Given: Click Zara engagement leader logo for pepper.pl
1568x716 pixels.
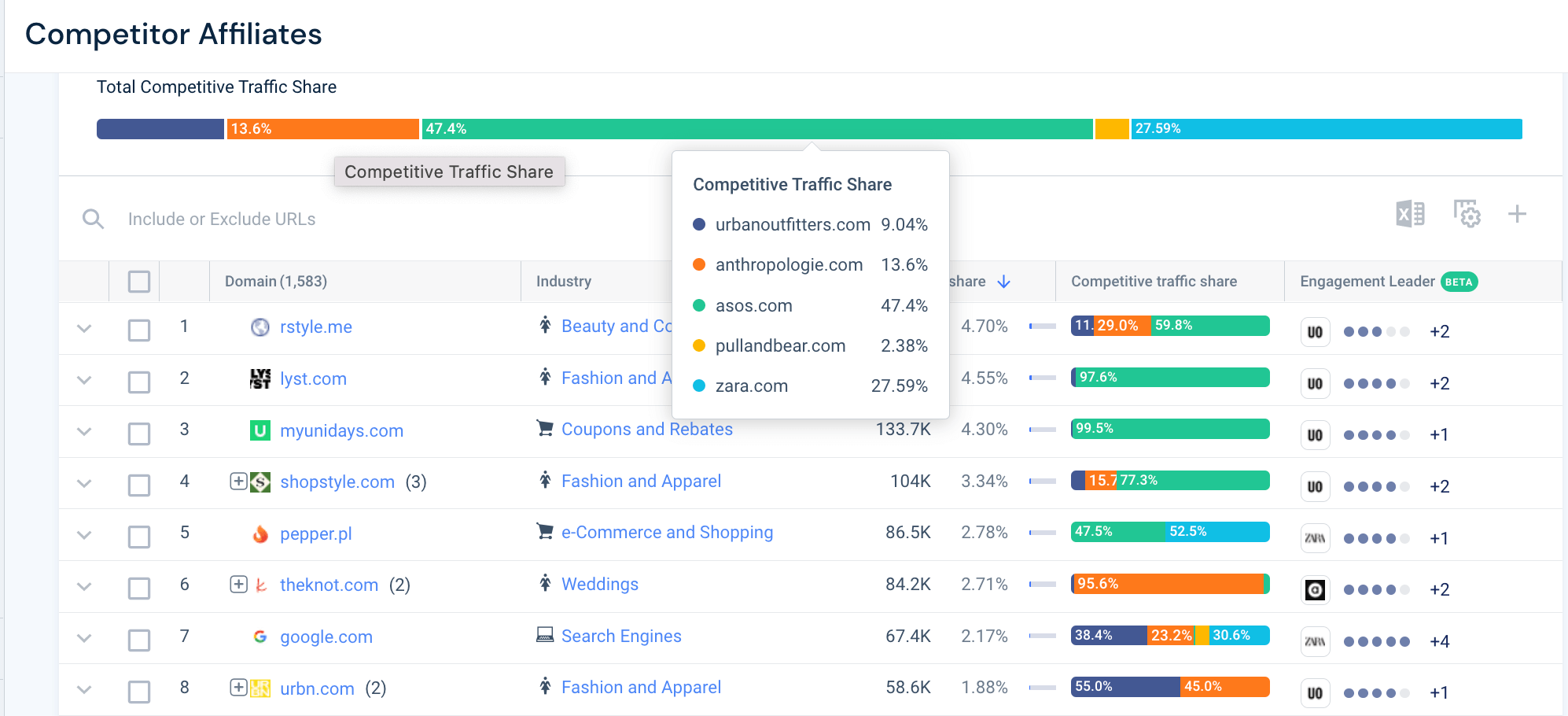Looking at the screenshot, I should [1315, 538].
